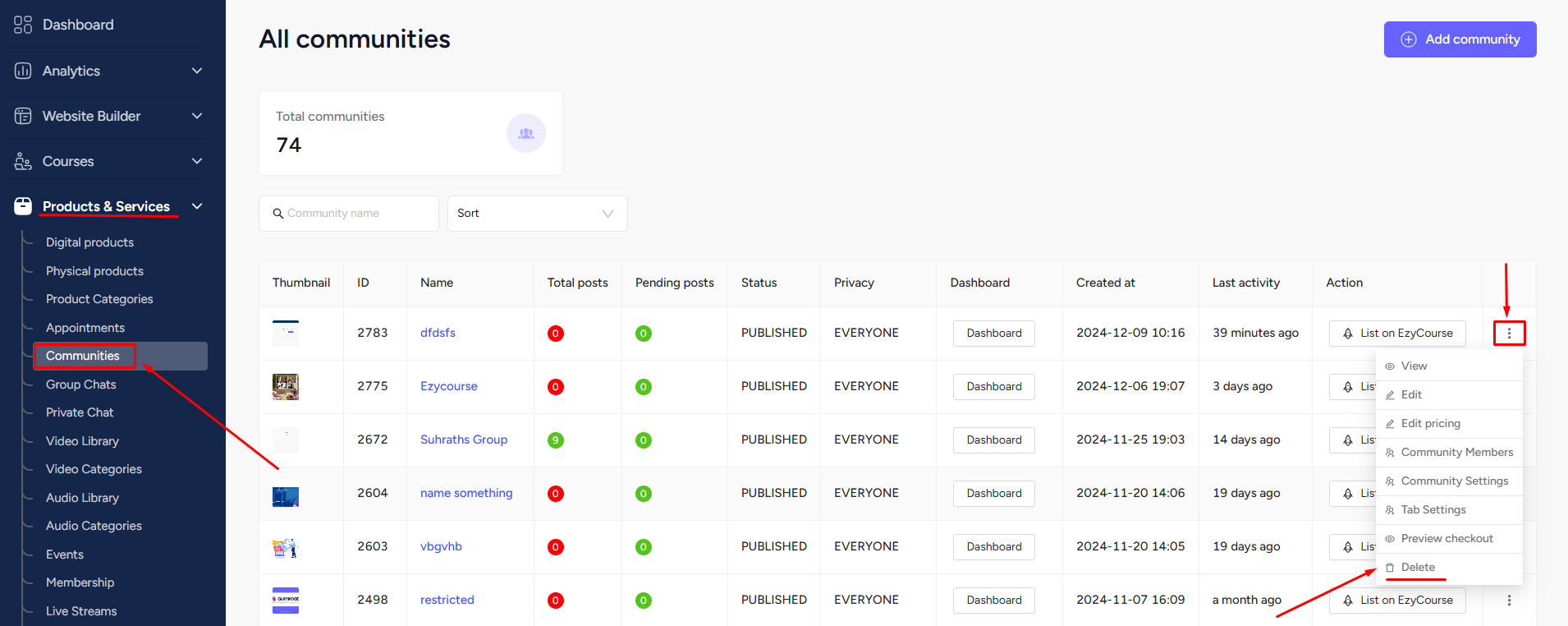Open Private Chat in sidebar
The height and width of the screenshot is (626, 1568).
[80, 412]
